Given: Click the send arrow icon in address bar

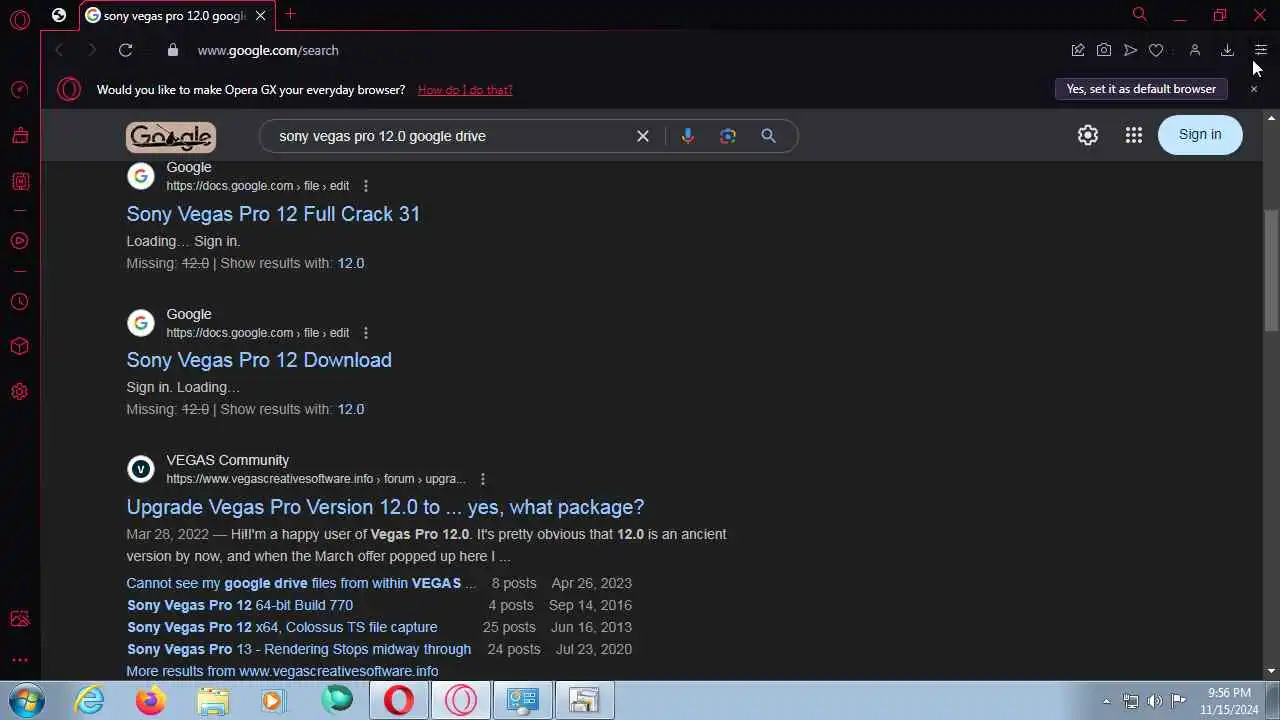Looking at the screenshot, I should (1130, 50).
